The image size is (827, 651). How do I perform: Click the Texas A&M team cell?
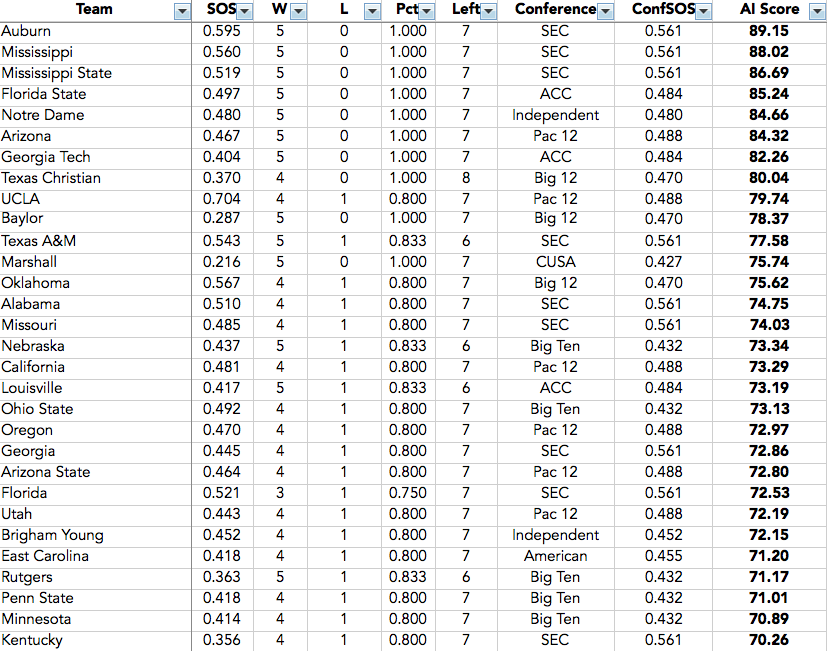click(95, 241)
